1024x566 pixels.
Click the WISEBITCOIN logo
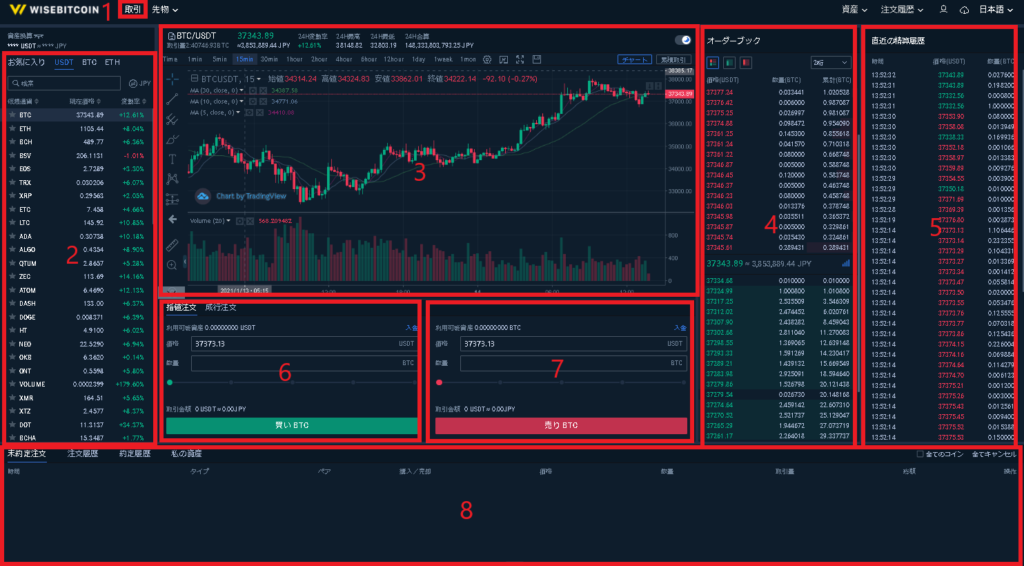(55, 10)
